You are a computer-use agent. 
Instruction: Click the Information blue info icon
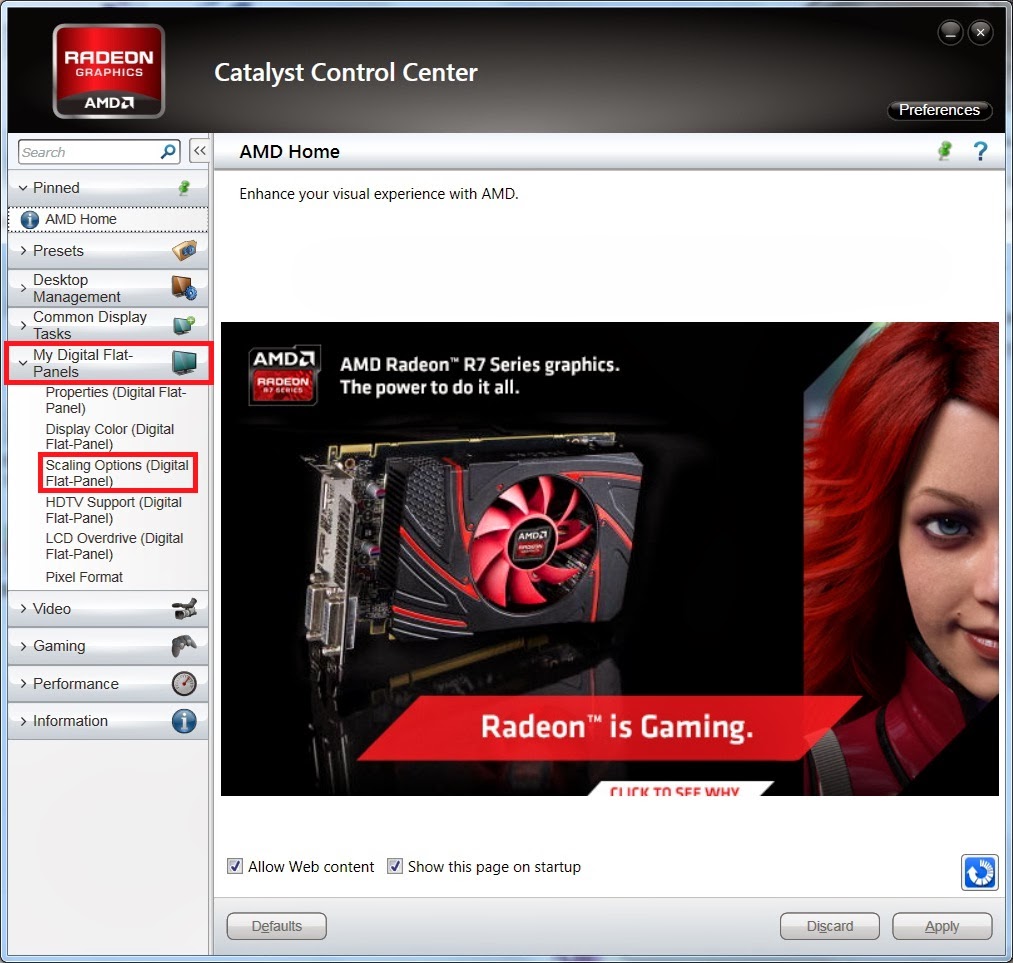pyautogui.click(x=184, y=721)
